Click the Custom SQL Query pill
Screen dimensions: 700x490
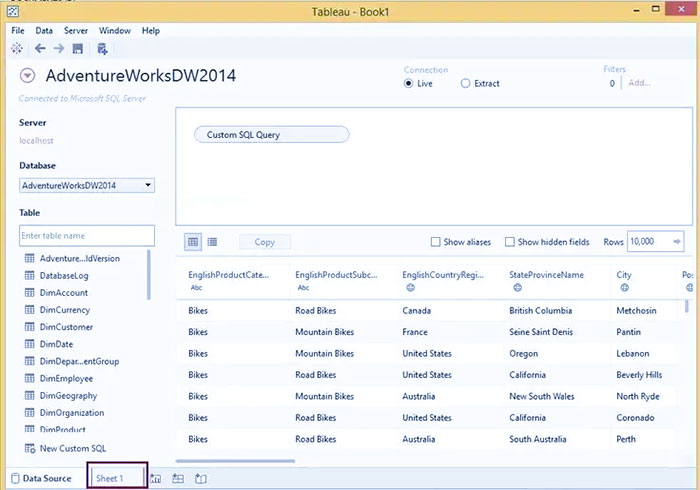click(x=271, y=135)
